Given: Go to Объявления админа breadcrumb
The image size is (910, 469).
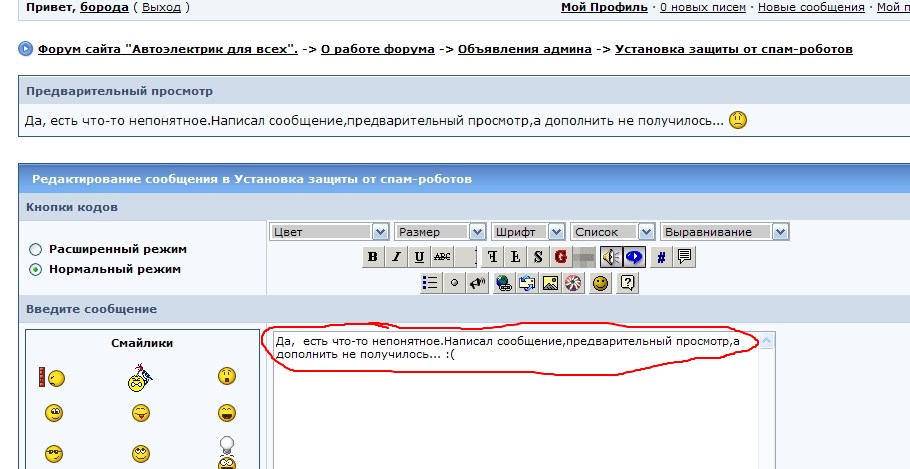Looking at the screenshot, I should point(525,49).
